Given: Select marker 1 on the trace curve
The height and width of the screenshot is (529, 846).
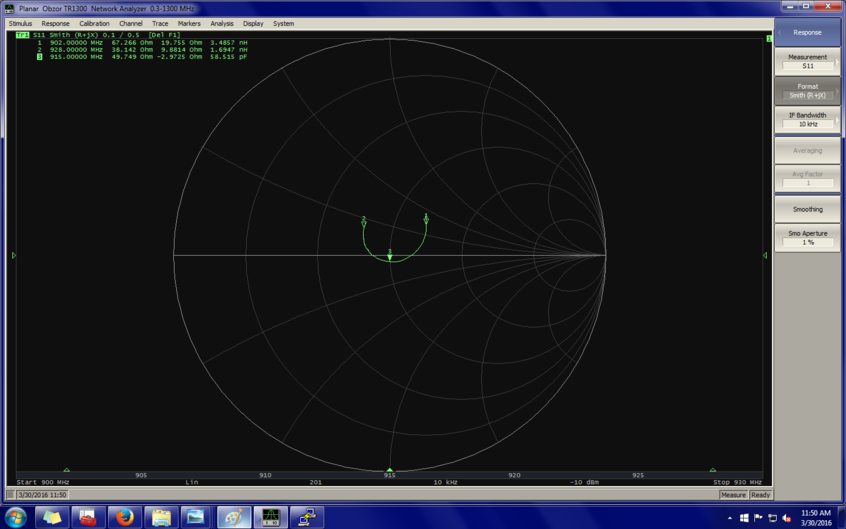Looking at the screenshot, I should tap(426, 219).
